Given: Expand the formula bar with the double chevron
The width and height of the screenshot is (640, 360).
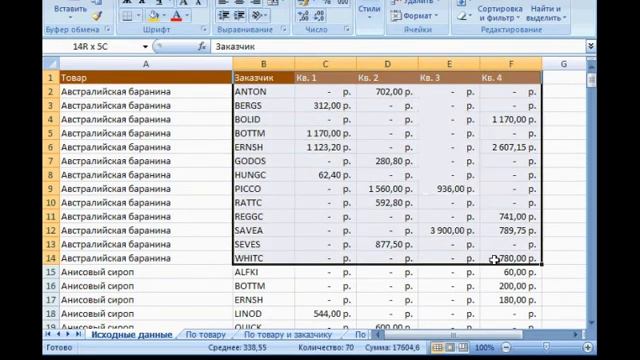Looking at the screenshot, I should tap(590, 47).
